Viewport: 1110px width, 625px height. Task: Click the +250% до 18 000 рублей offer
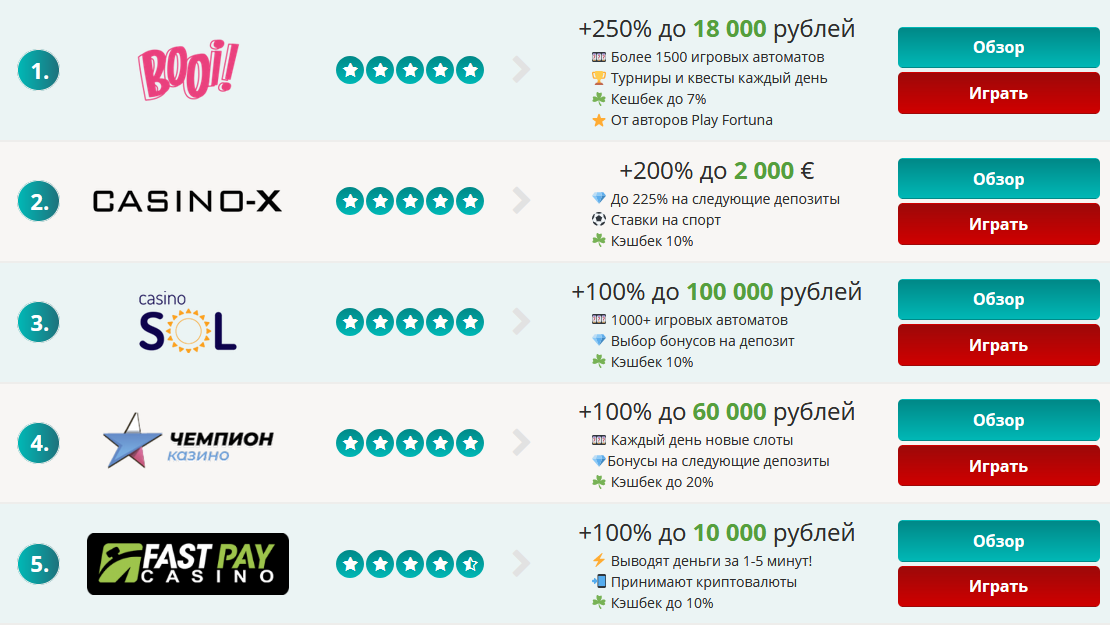716,29
